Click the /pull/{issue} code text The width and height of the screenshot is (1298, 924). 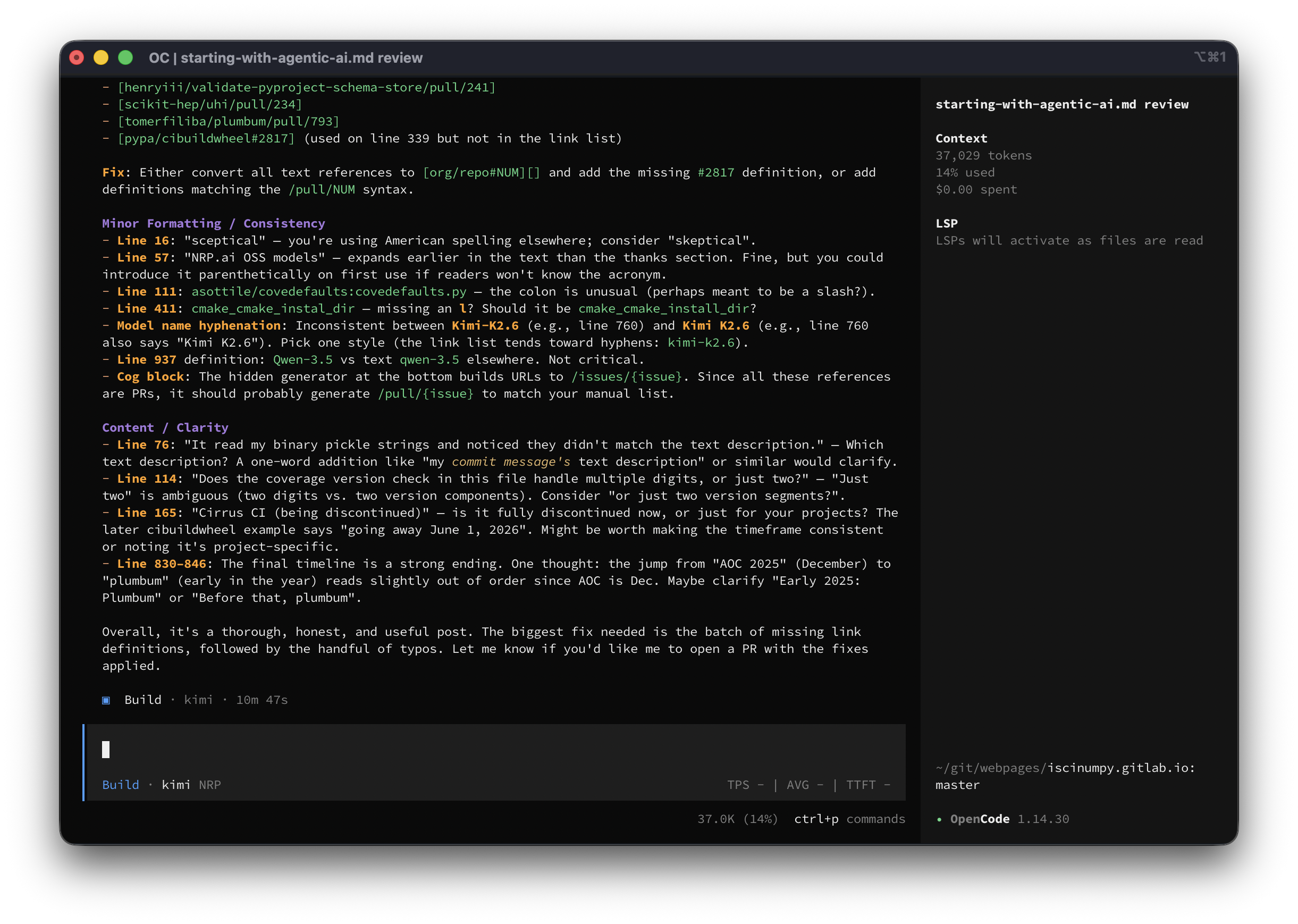(425, 394)
